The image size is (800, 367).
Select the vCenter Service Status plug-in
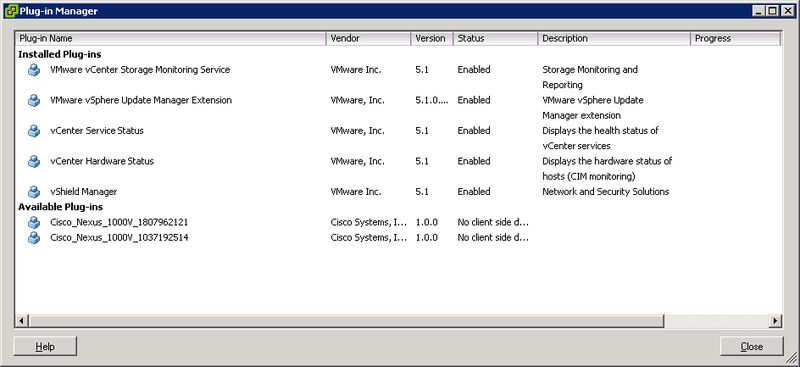(x=97, y=131)
